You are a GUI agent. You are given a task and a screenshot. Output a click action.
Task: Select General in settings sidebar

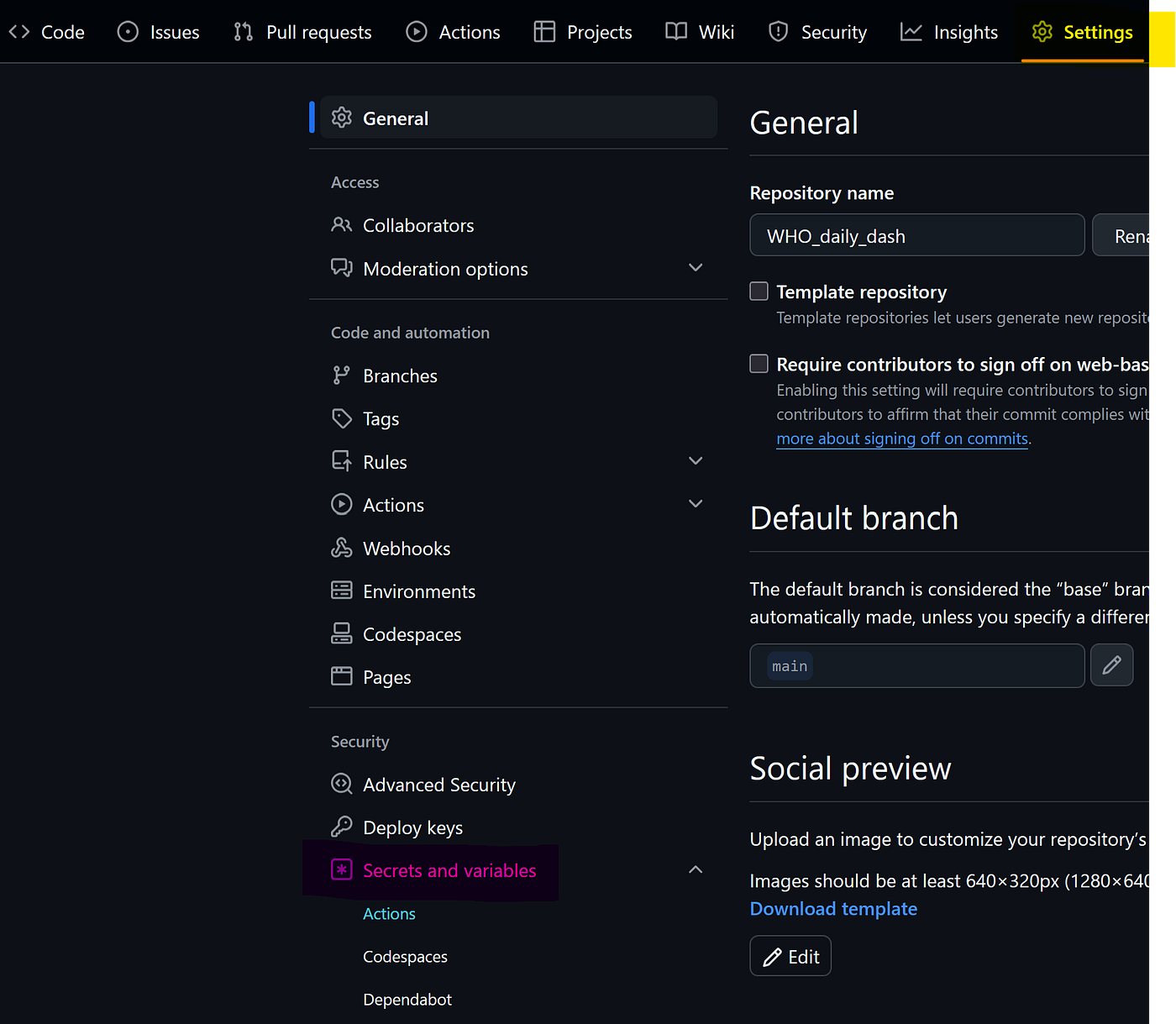tap(518, 118)
